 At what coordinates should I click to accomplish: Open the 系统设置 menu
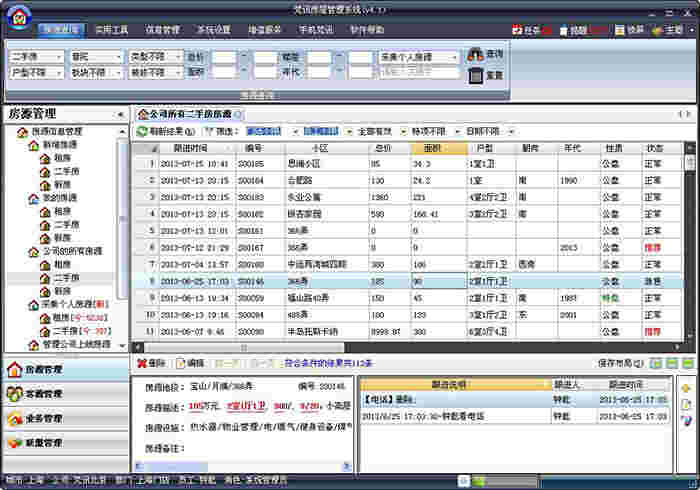click(x=214, y=30)
